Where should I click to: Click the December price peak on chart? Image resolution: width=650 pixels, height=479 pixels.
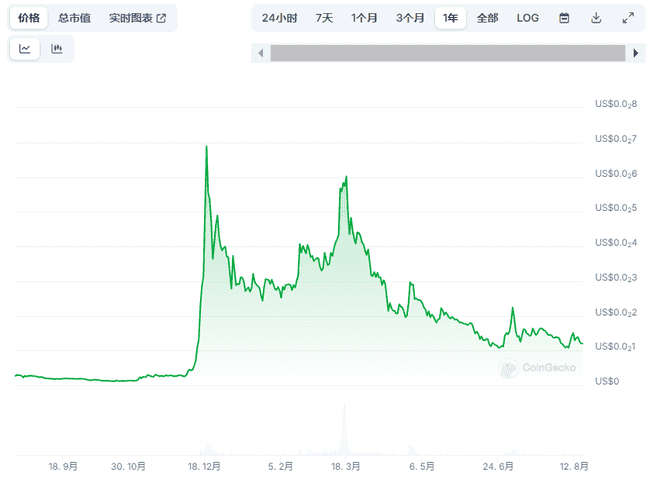pos(206,147)
